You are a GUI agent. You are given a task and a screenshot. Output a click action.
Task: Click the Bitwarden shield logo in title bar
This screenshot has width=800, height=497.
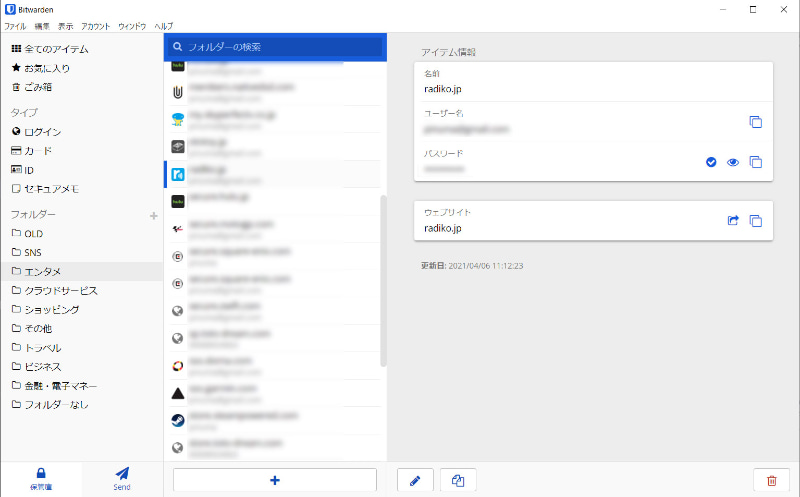click(10, 9)
